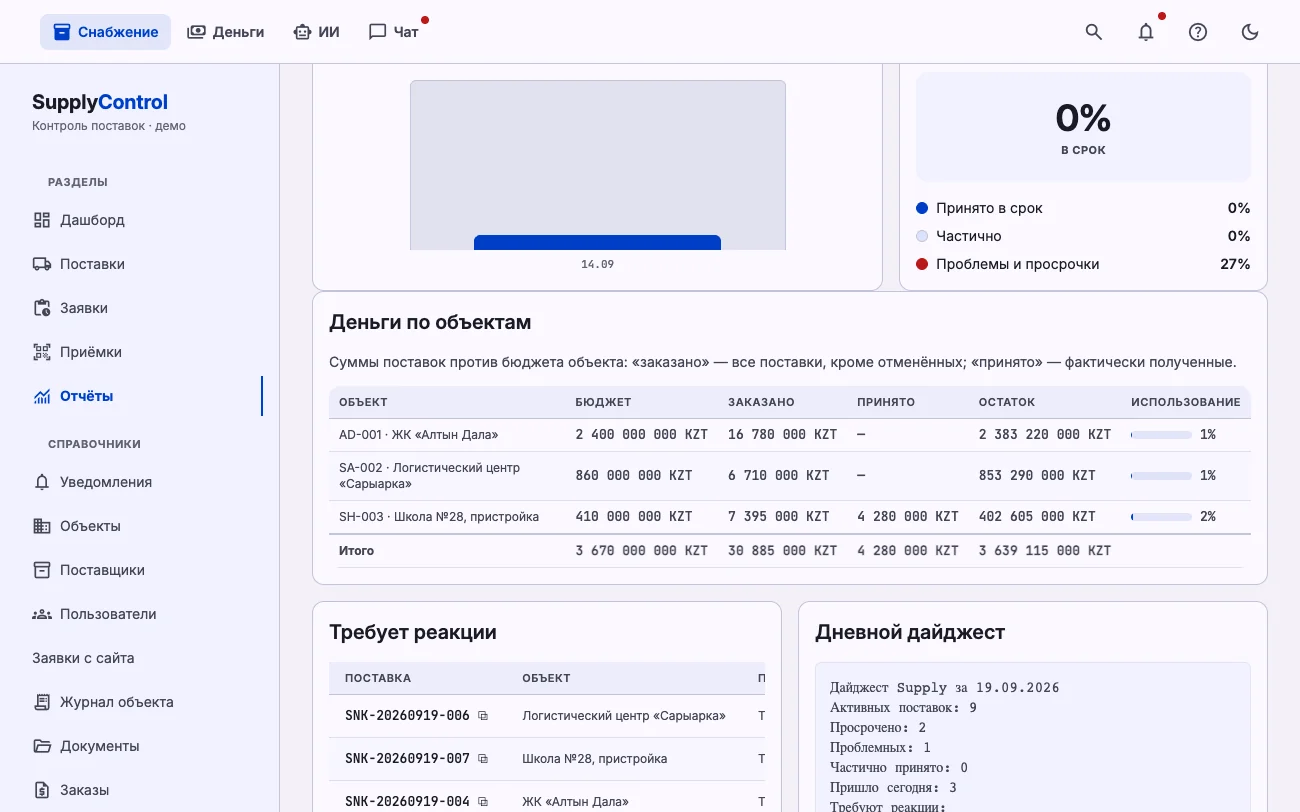The height and width of the screenshot is (812, 1300).
Task: Click the Журнал объекта icon
Action: [x=42, y=702]
